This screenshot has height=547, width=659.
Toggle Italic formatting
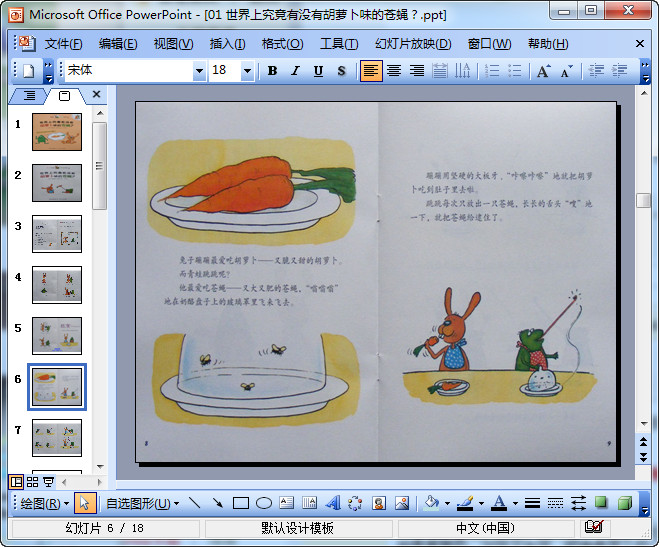point(295,71)
